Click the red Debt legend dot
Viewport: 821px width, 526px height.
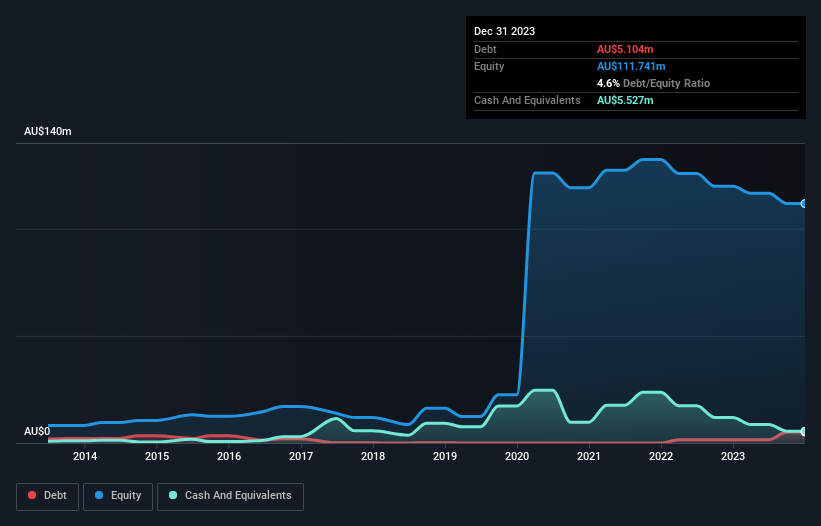(x=32, y=495)
